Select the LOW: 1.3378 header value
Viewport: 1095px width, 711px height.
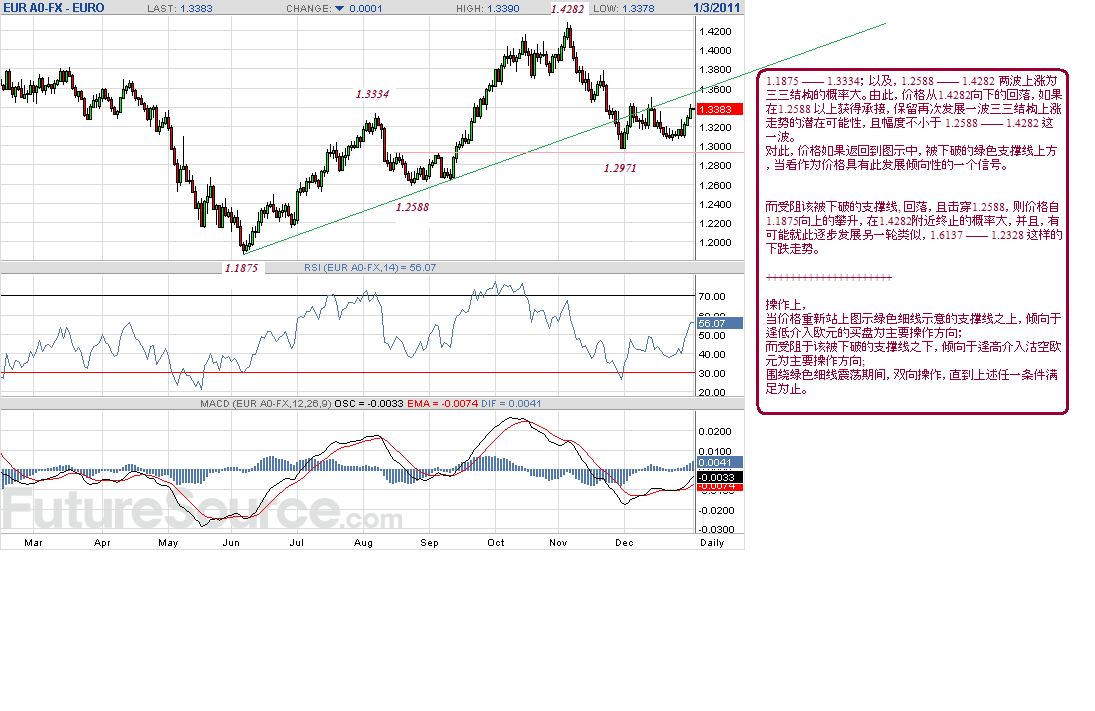[624, 8]
